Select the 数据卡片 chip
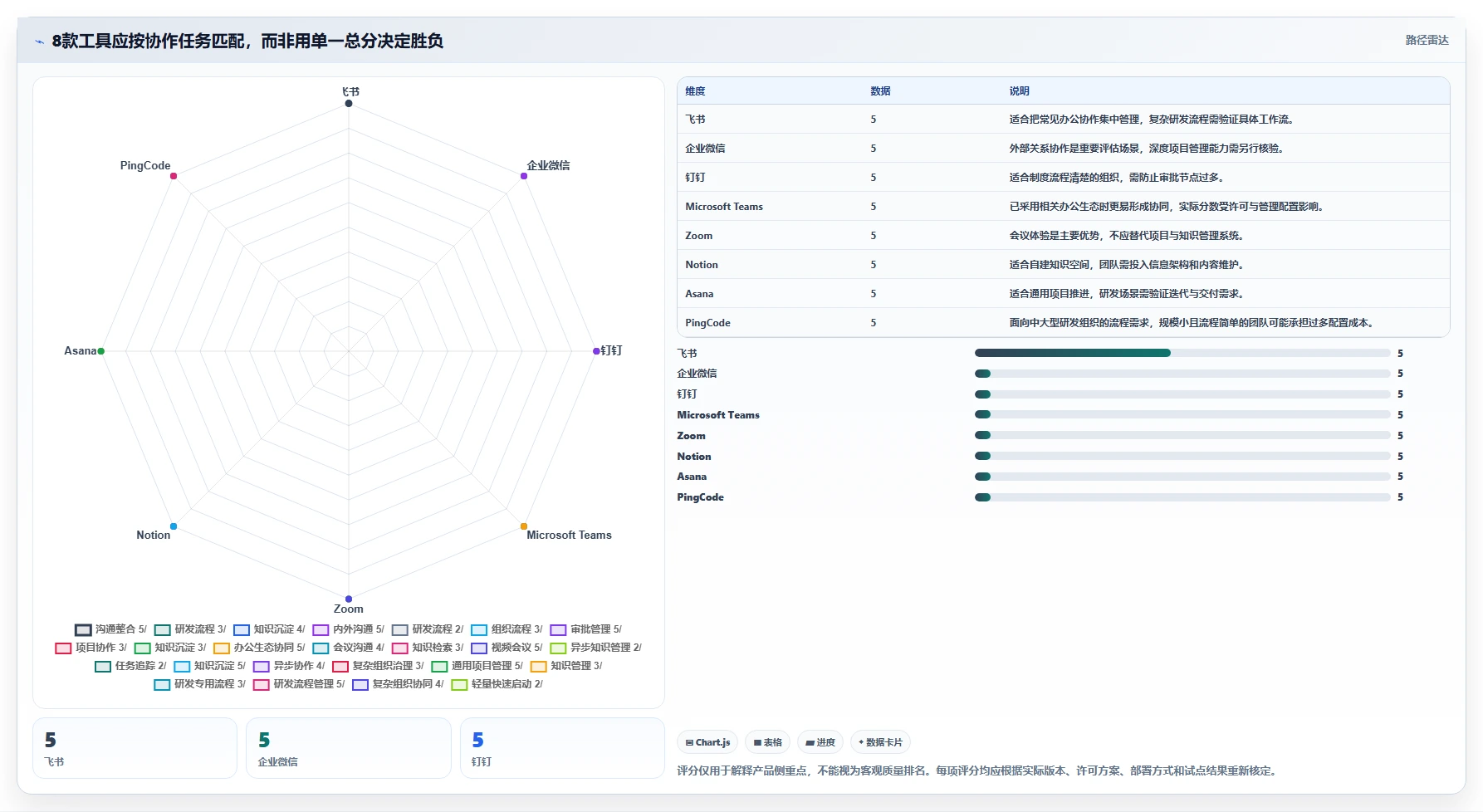The width and height of the screenshot is (1483, 812). 880,742
